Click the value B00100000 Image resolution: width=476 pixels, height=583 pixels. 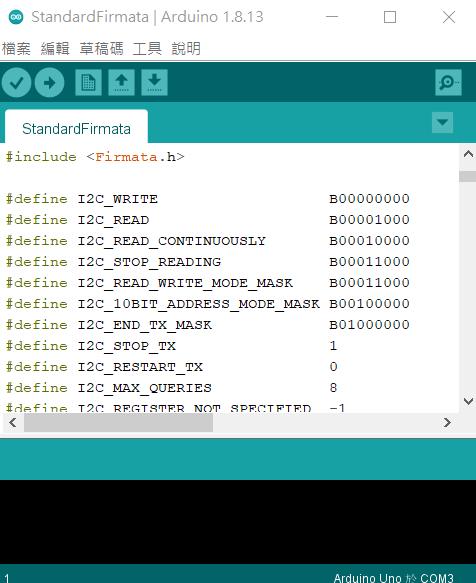[x=369, y=304]
